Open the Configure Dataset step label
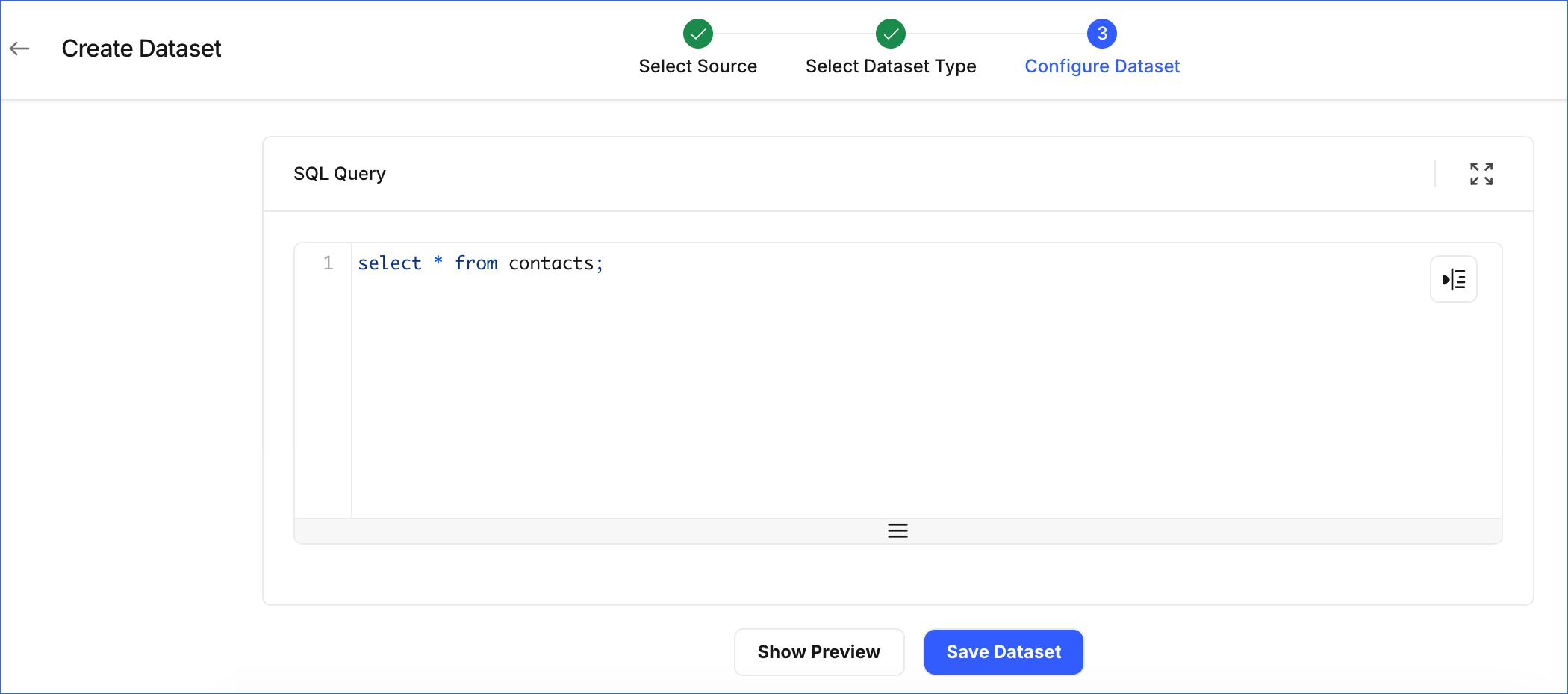The image size is (1568, 694). [x=1102, y=66]
